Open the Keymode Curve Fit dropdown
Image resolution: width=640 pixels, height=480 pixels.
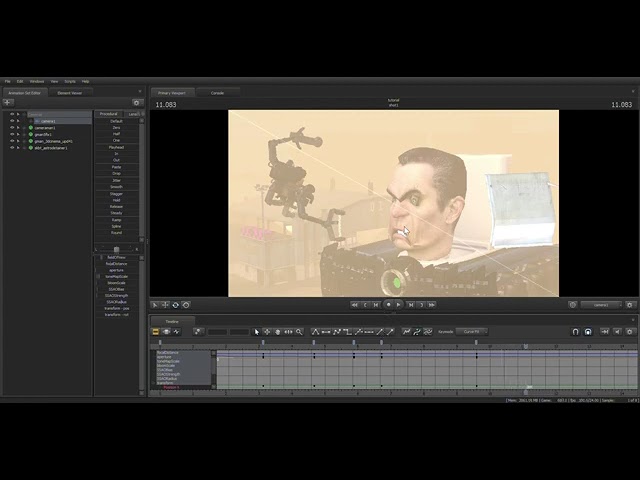coord(471,332)
